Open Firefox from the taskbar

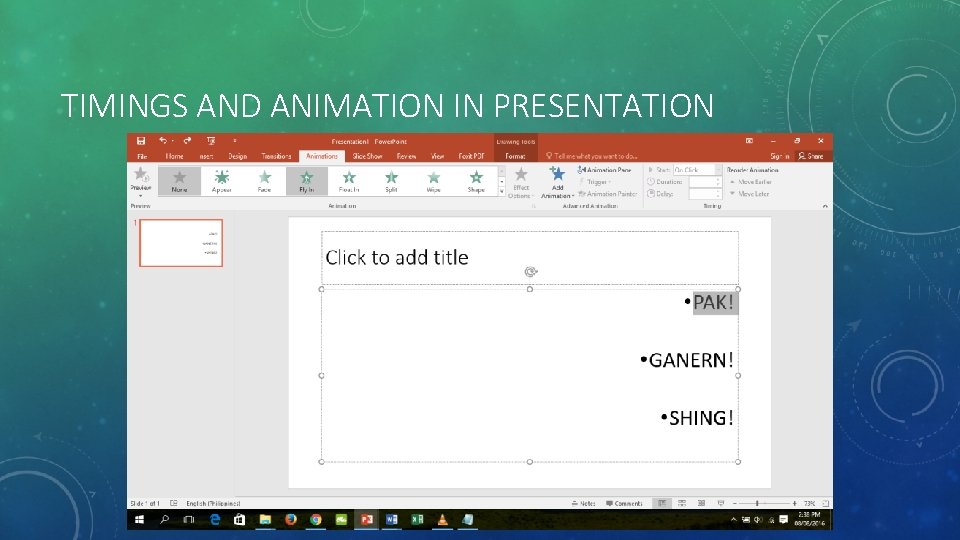click(x=290, y=520)
